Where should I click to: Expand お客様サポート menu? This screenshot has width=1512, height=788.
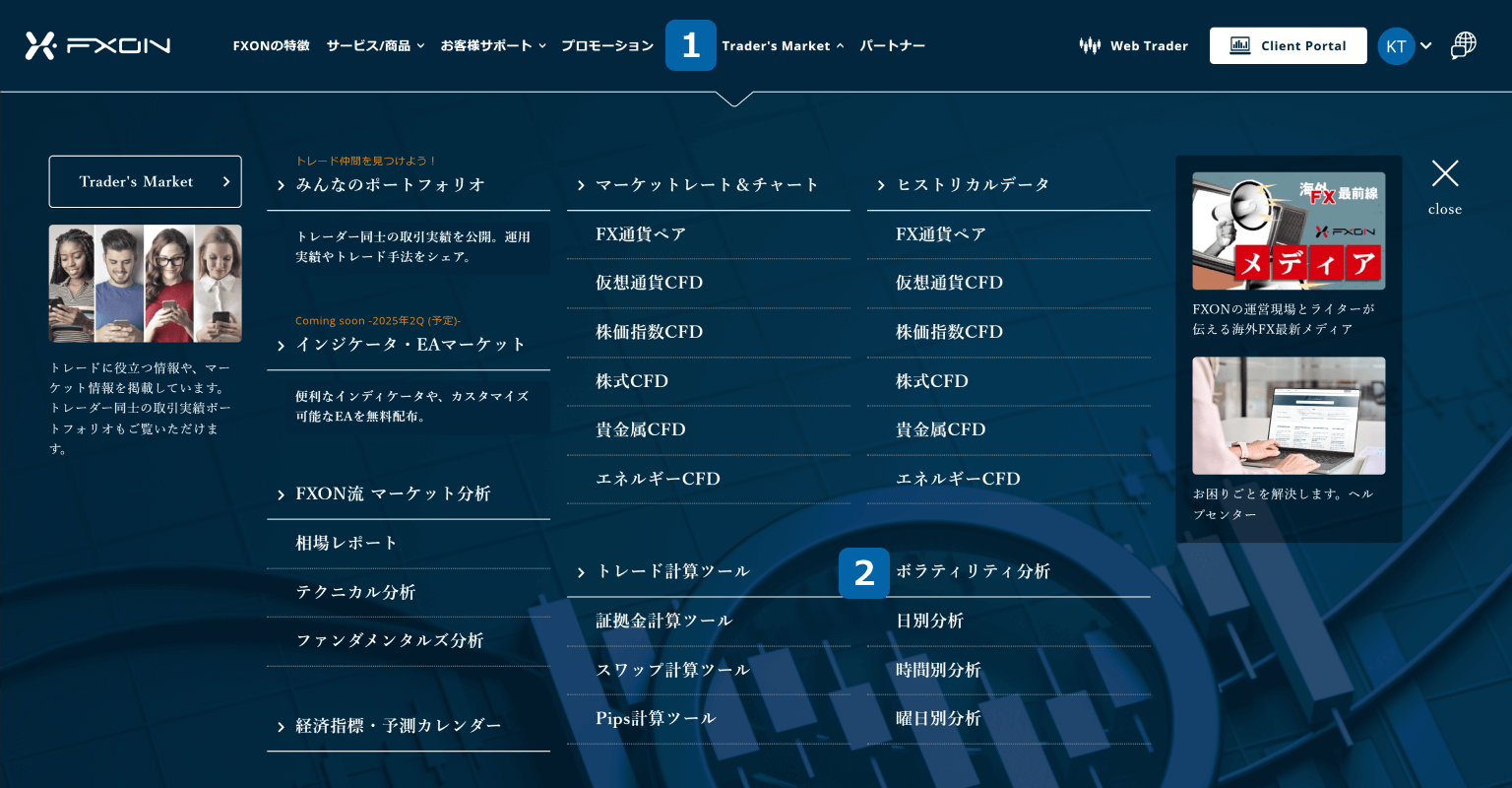point(493,45)
